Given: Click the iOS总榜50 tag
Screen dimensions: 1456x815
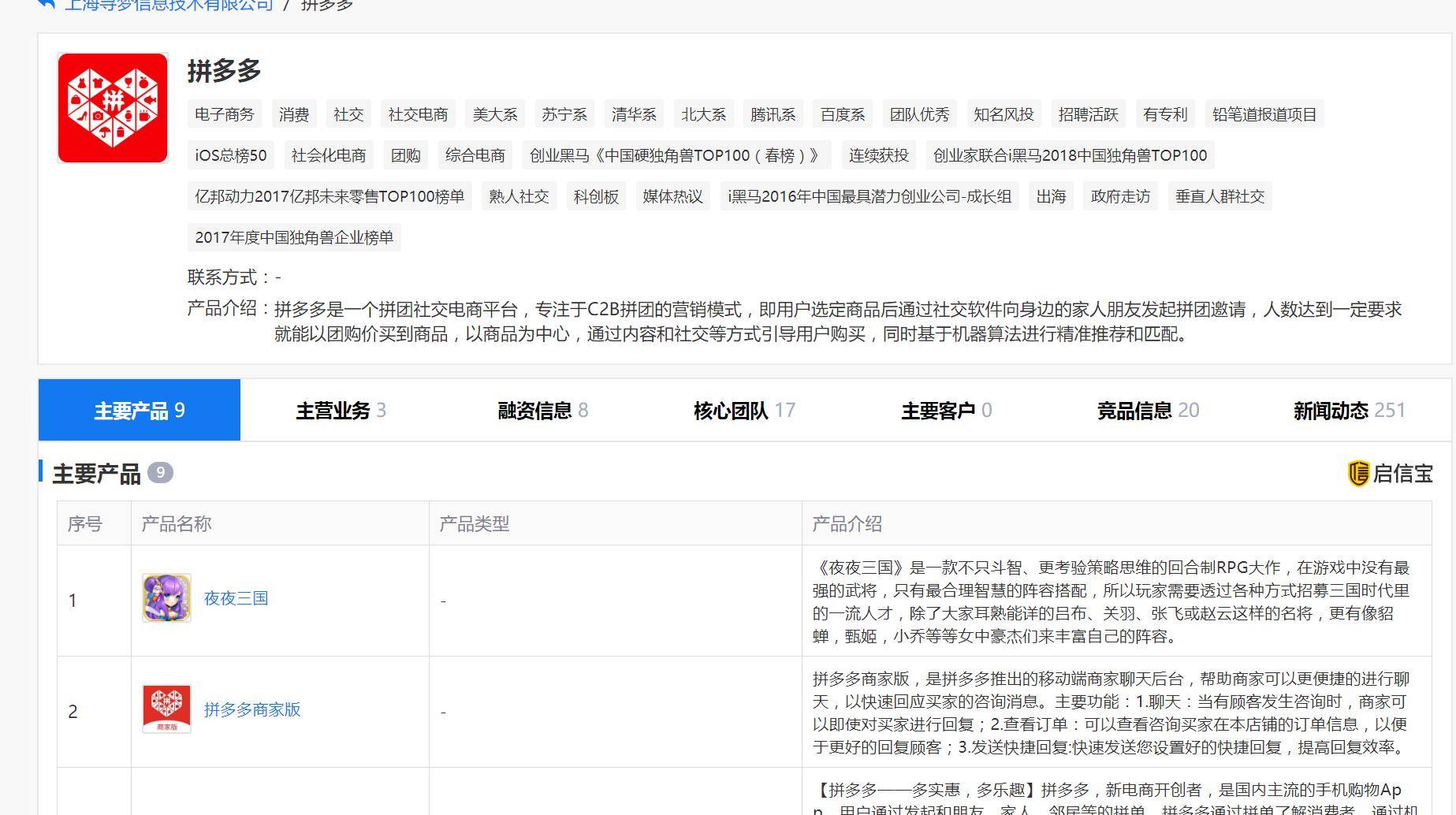Looking at the screenshot, I should point(231,155).
